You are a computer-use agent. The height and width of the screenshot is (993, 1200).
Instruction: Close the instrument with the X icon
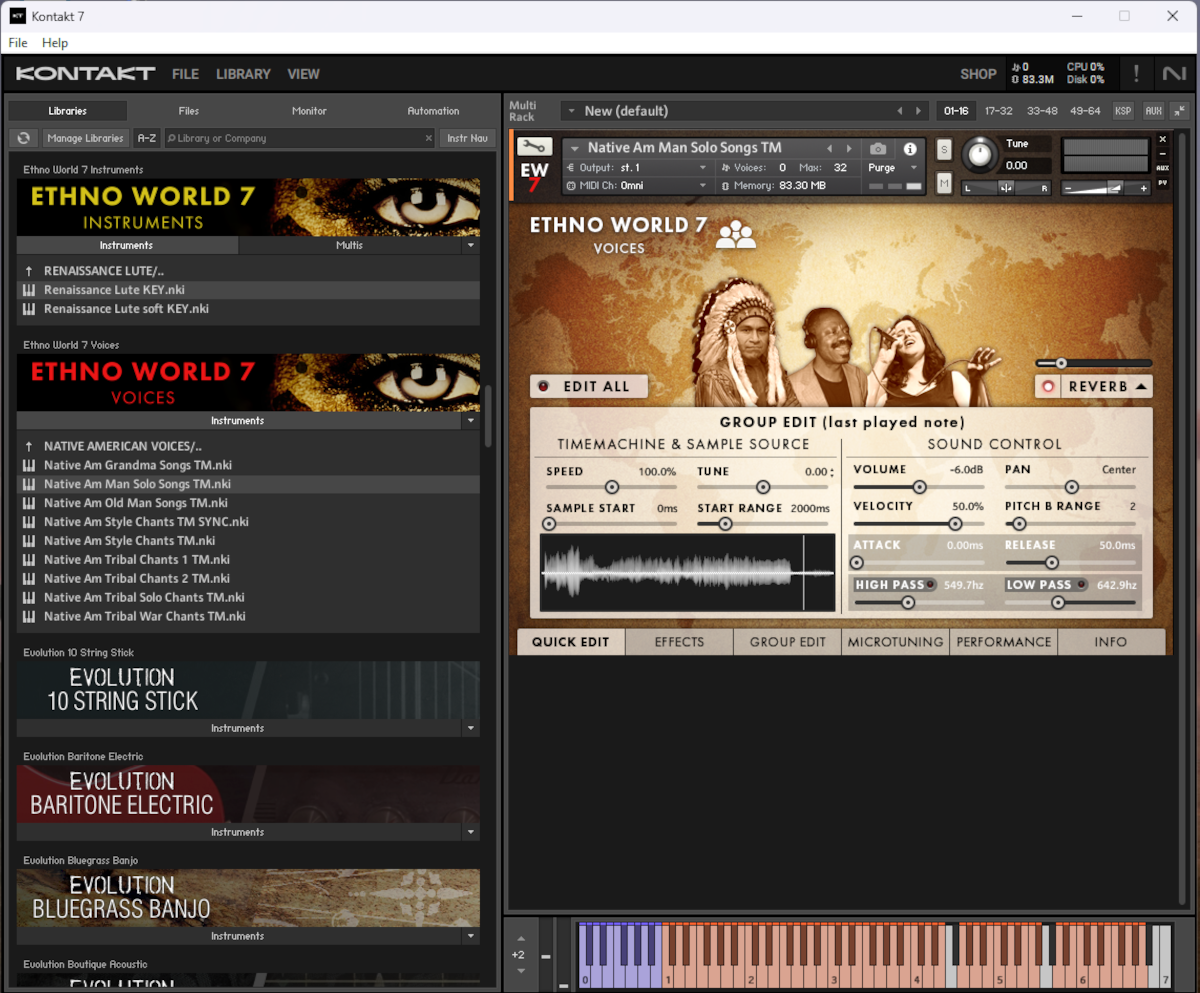(1162, 140)
